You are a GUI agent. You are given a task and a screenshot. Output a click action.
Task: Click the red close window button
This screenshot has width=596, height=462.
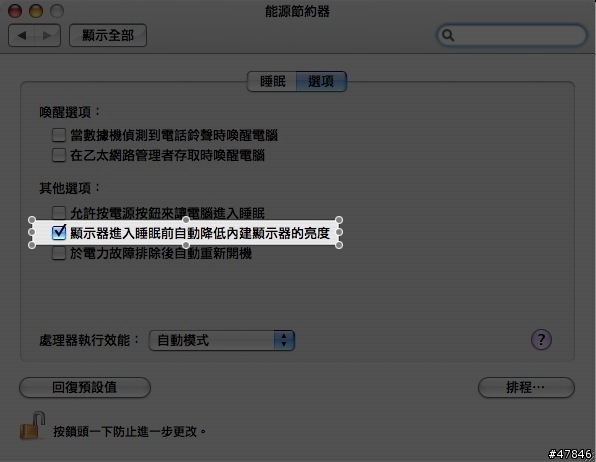15,11
